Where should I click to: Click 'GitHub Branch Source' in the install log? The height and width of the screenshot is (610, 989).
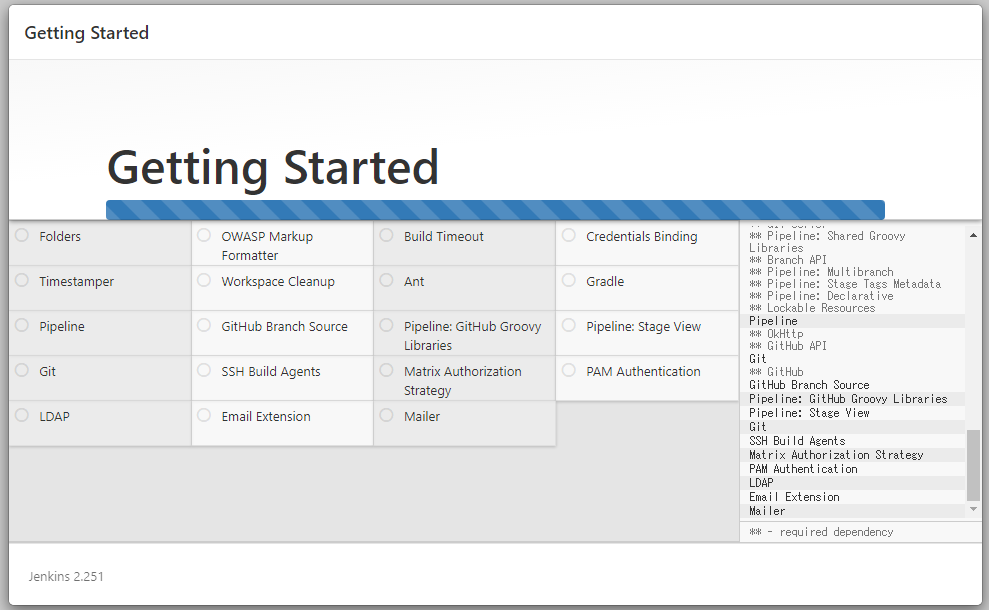click(x=809, y=385)
